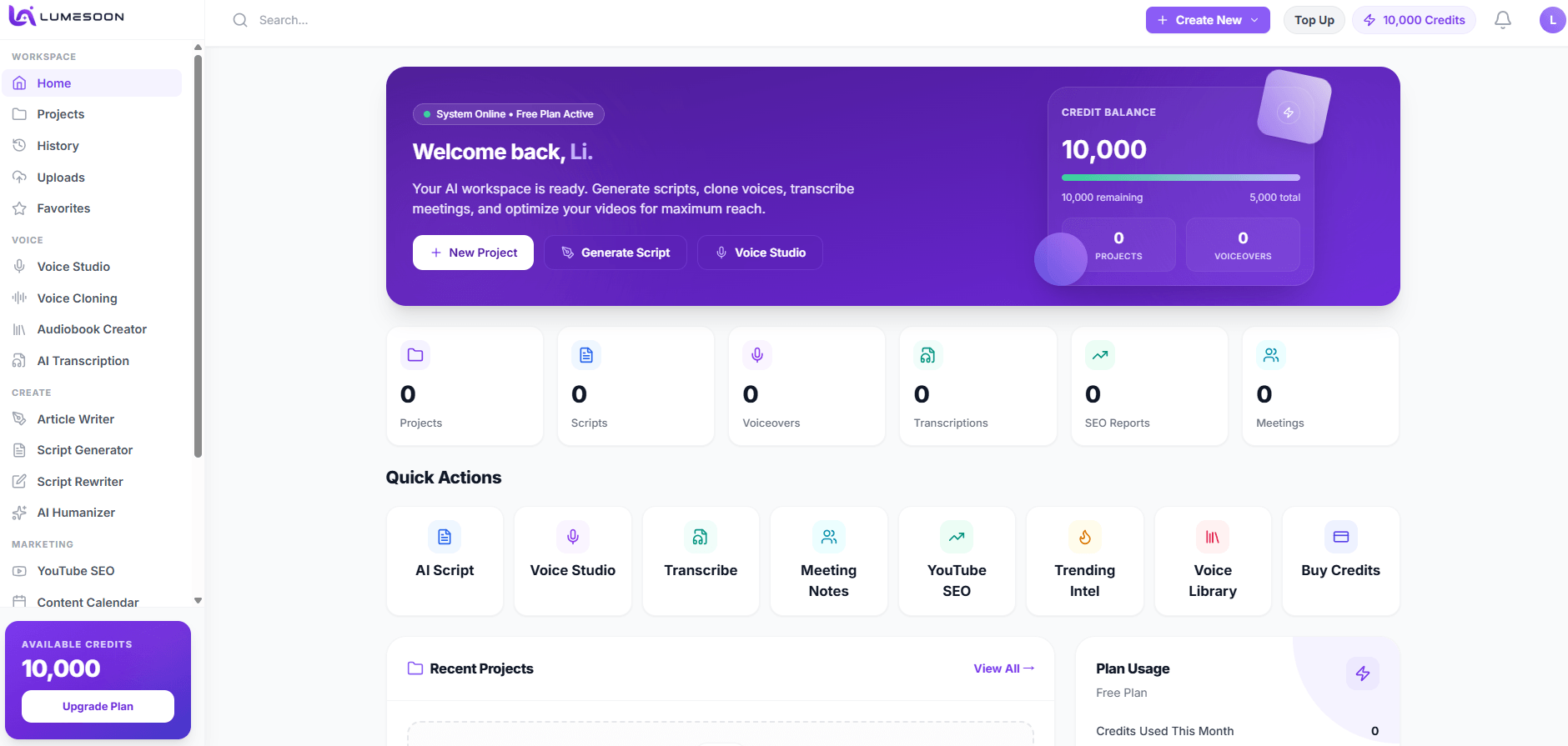Open History in the sidebar
Viewport: 1568px width, 746px height.
(92, 146)
